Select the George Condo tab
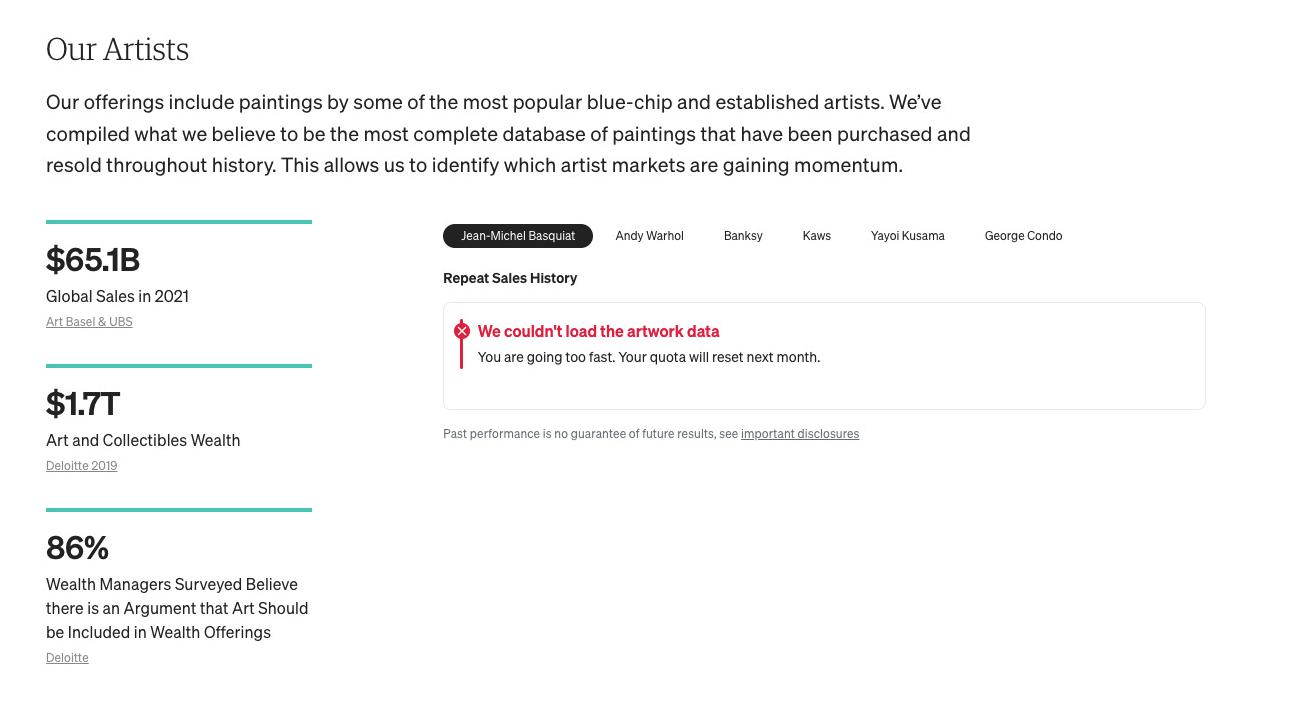 click(1023, 236)
